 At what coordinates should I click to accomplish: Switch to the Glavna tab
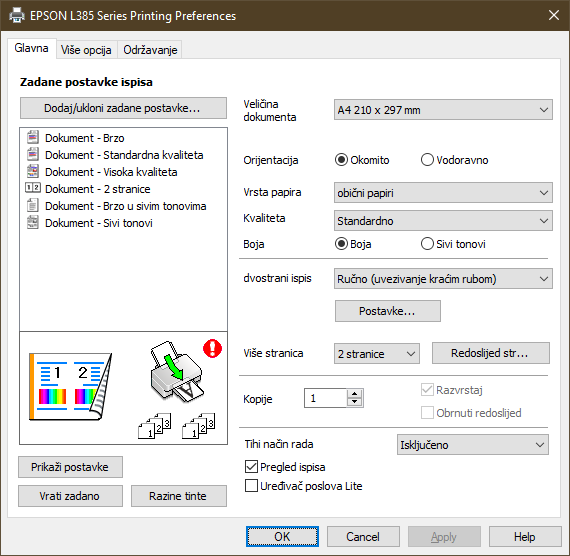pos(31,48)
